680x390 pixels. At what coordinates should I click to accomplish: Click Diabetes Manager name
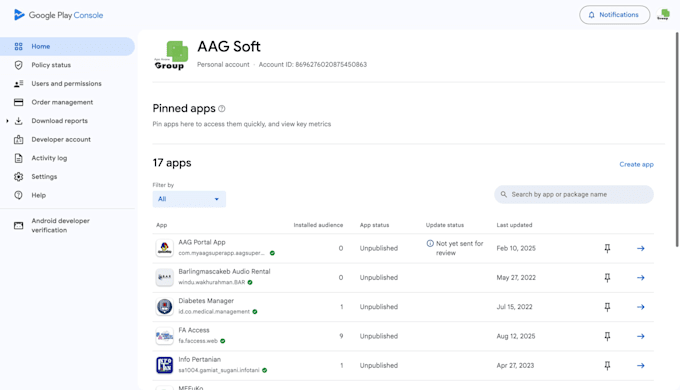coord(206,301)
